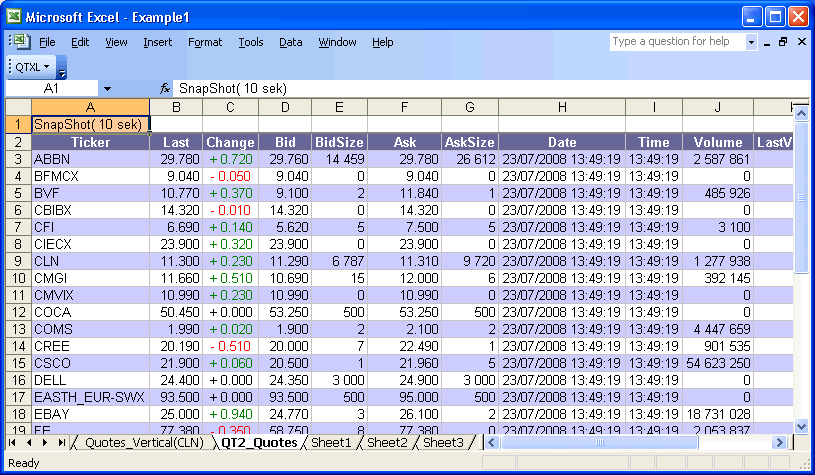Screen dimensions: 815x475
Task: Click the Type a question for help box
Action: pos(677,42)
